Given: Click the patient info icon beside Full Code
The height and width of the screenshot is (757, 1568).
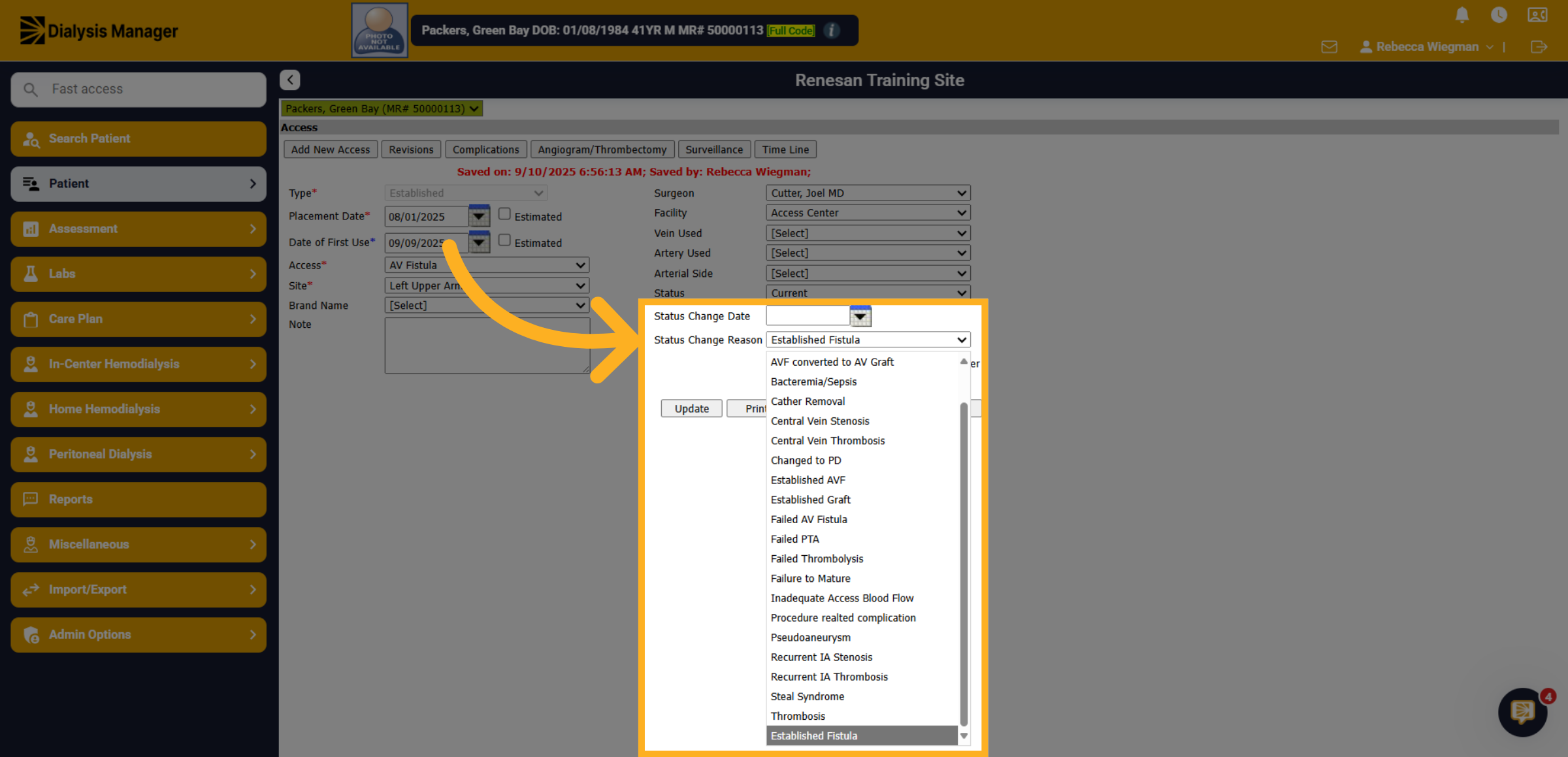Looking at the screenshot, I should tap(832, 30).
